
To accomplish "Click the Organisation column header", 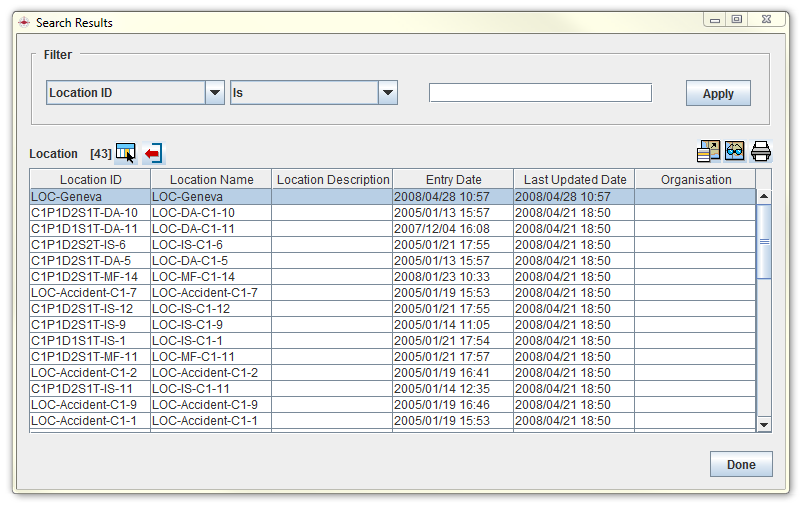I will click(696, 180).
